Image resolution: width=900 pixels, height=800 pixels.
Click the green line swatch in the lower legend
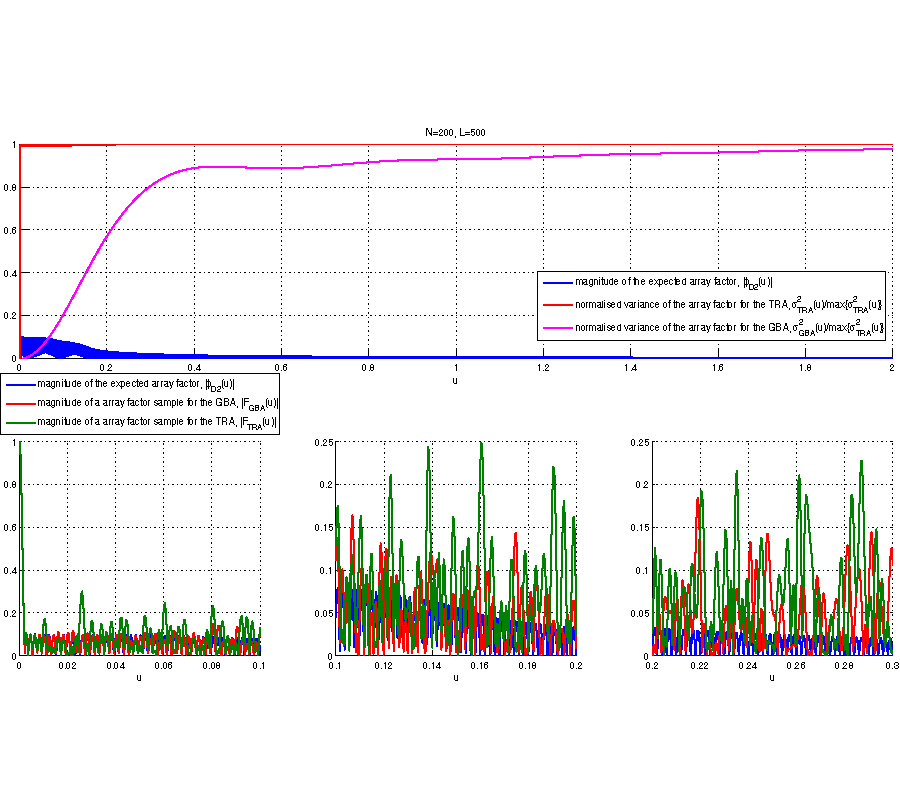18,425
